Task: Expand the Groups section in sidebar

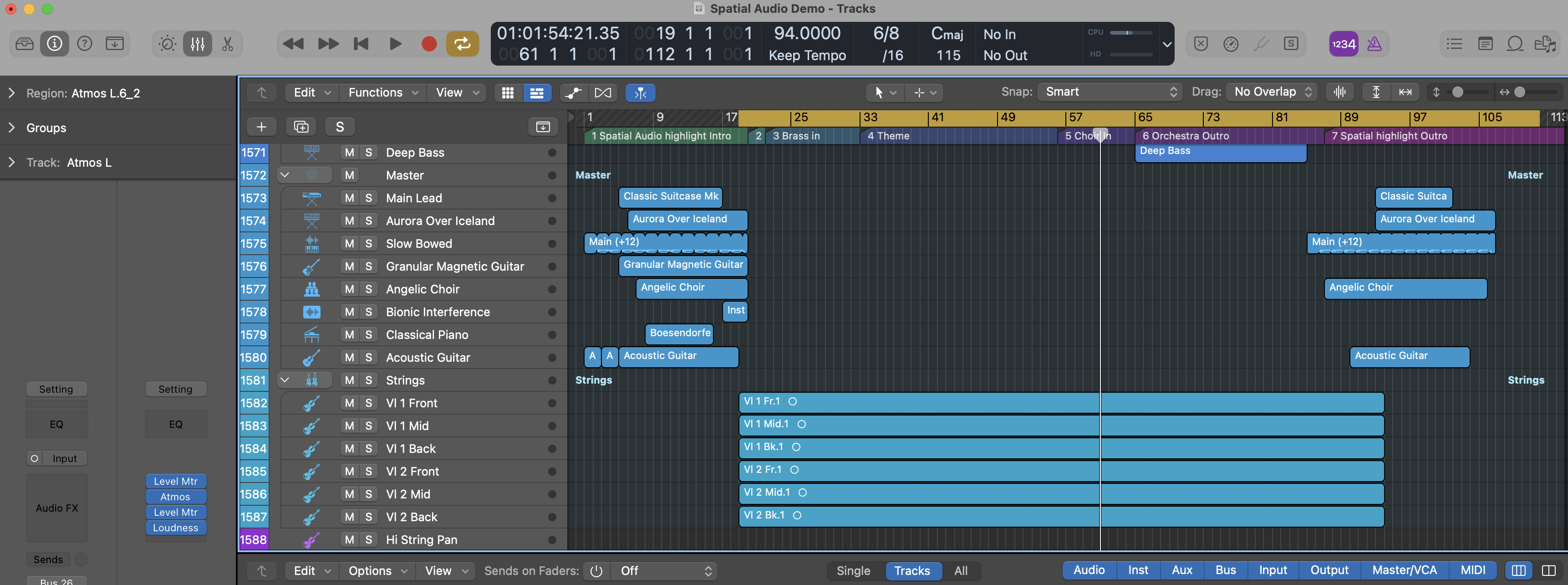Action: click(x=11, y=128)
